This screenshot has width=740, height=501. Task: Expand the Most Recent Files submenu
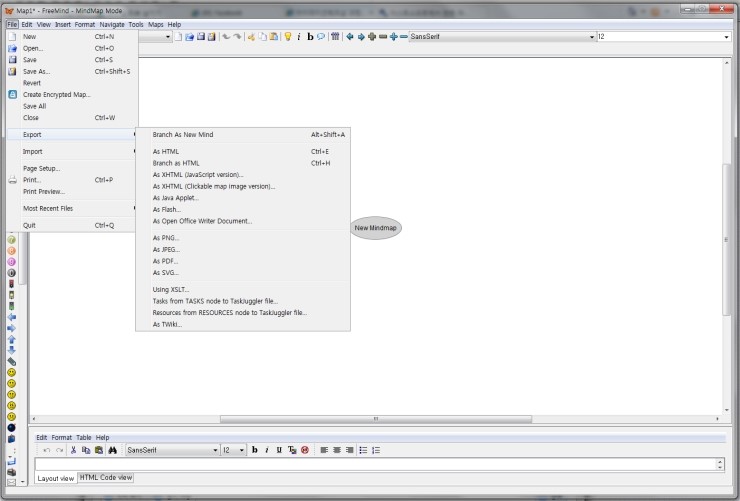70,208
